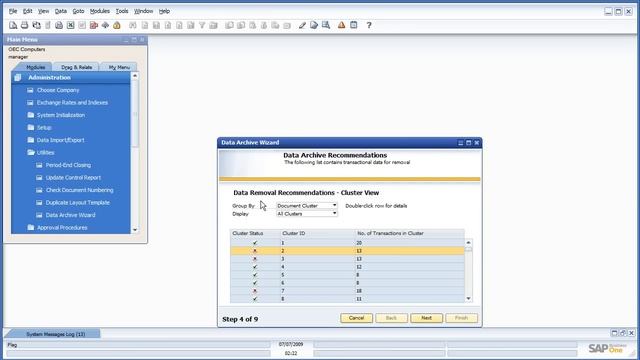Click the Launch Application arrows icon

pos(105,25)
